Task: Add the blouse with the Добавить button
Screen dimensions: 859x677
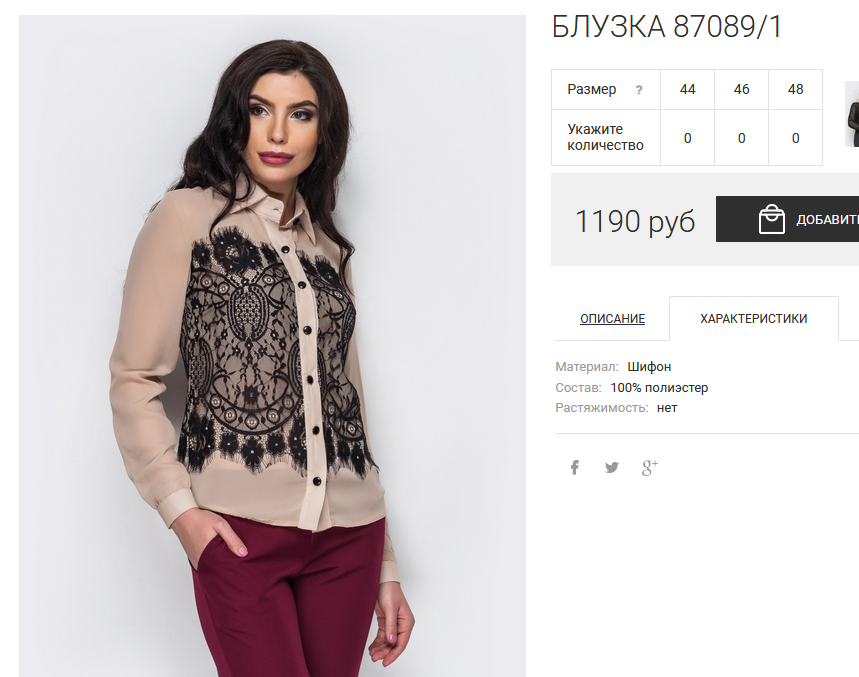Action: click(787, 219)
